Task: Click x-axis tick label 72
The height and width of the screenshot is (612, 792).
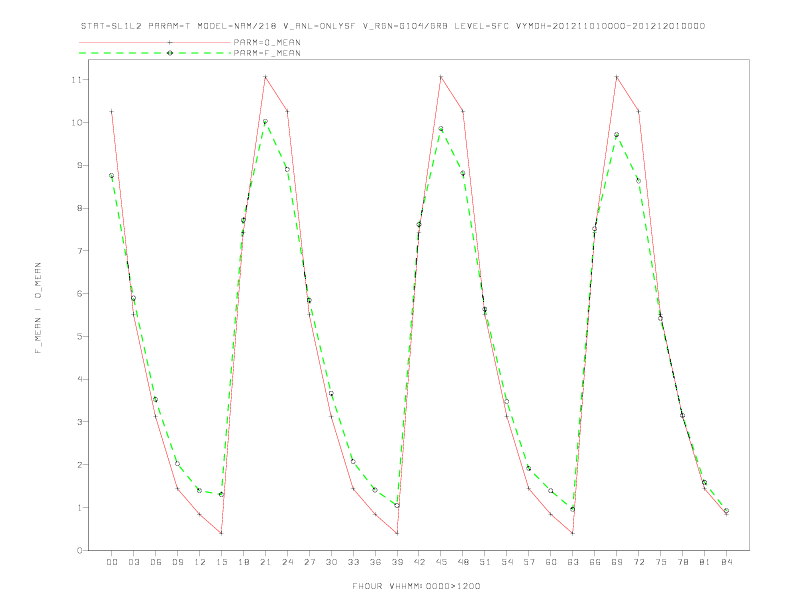Action: pos(639,562)
